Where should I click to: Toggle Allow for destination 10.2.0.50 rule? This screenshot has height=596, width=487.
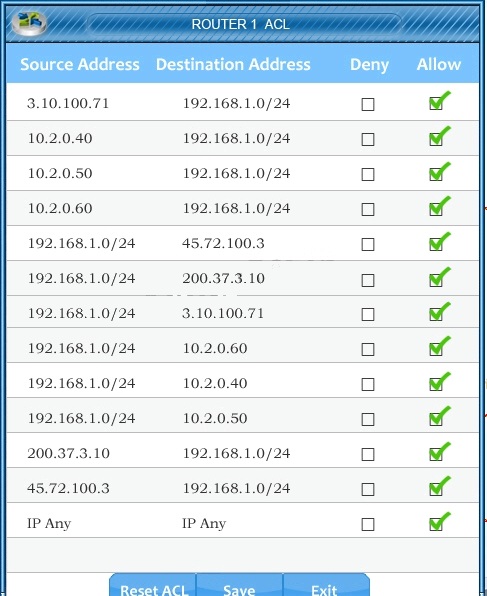[x=436, y=418]
